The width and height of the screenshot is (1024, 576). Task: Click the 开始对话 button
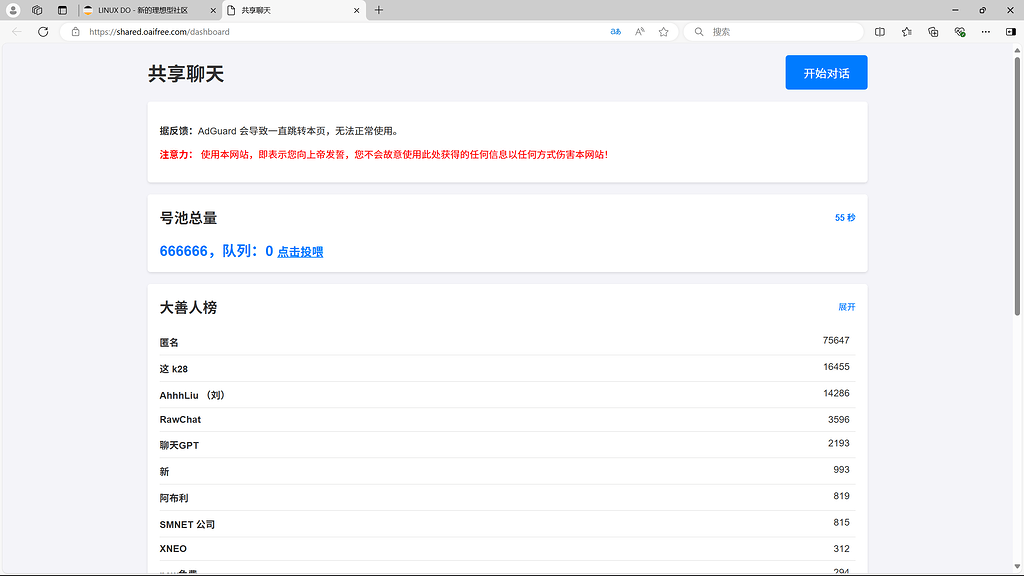pos(826,72)
